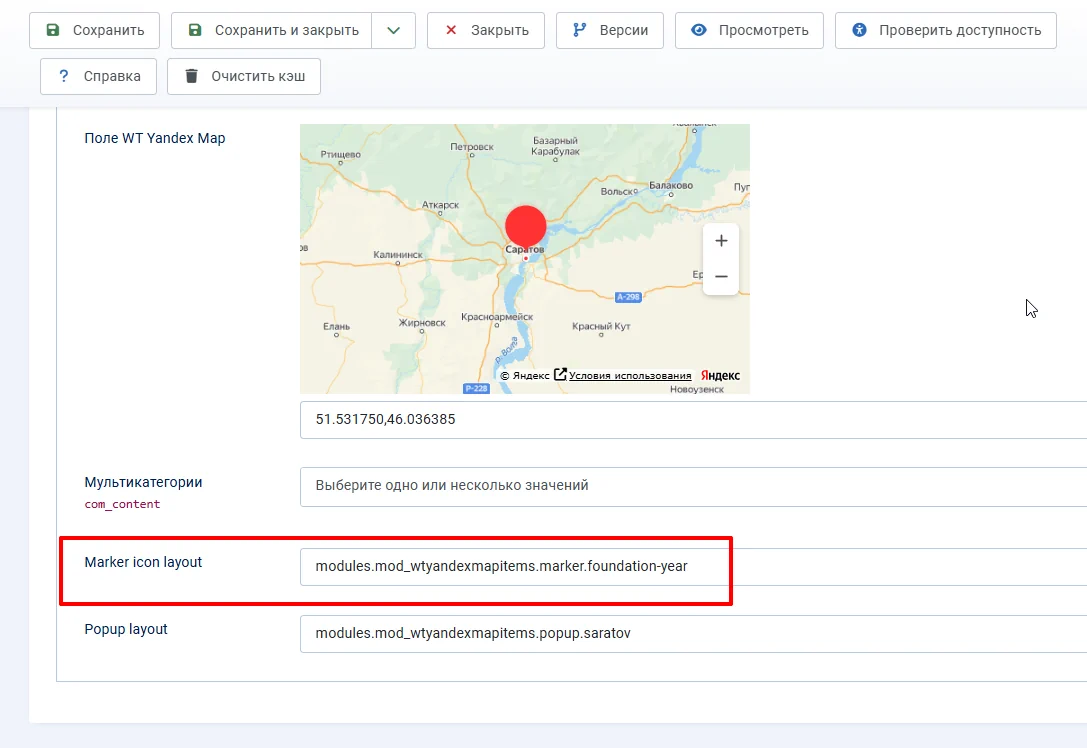Viewport: 1087px width, 748px height.
Task: Click Сохранить и закрыть button
Action: point(272,31)
